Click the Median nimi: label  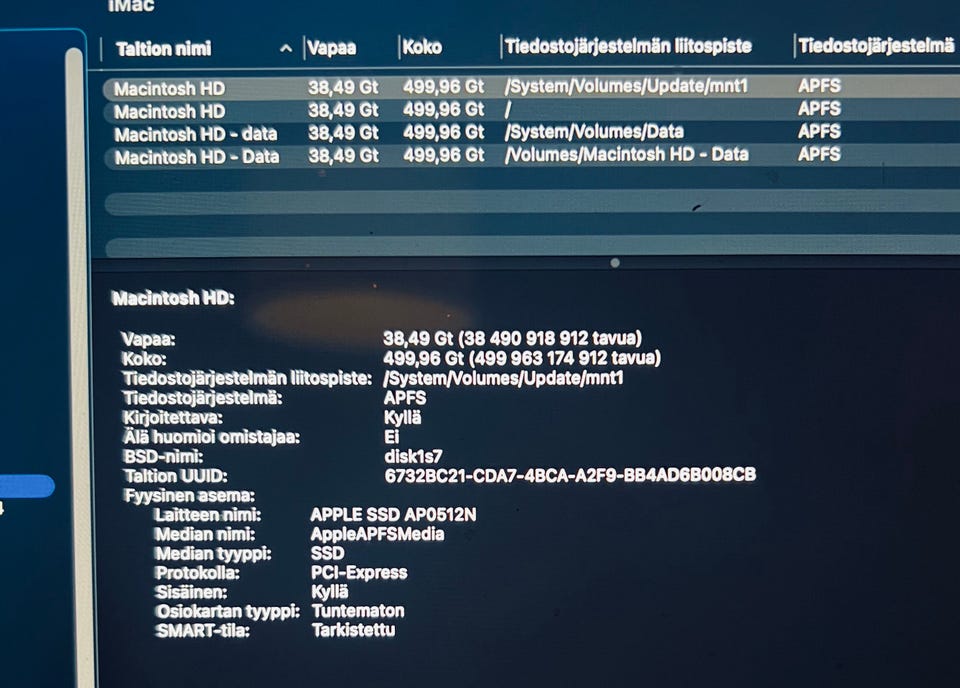[x=205, y=534]
